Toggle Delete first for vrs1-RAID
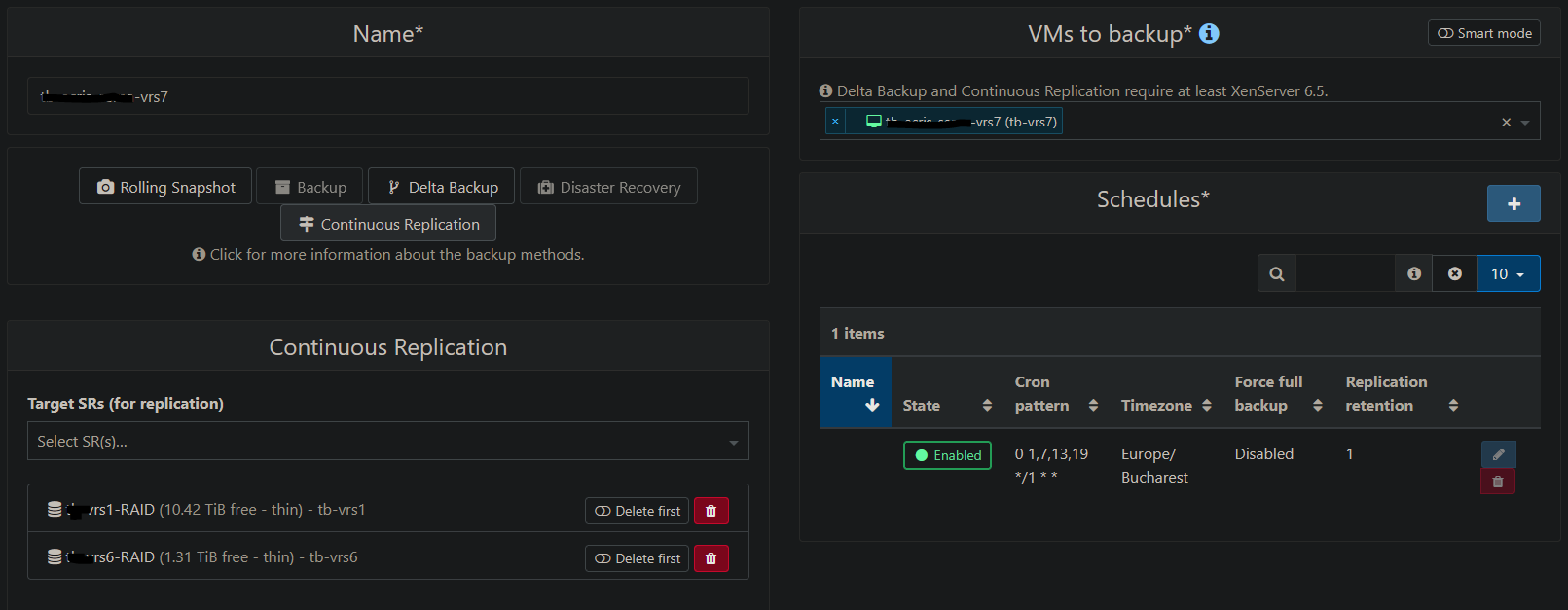The image size is (1568, 610). [x=638, y=511]
